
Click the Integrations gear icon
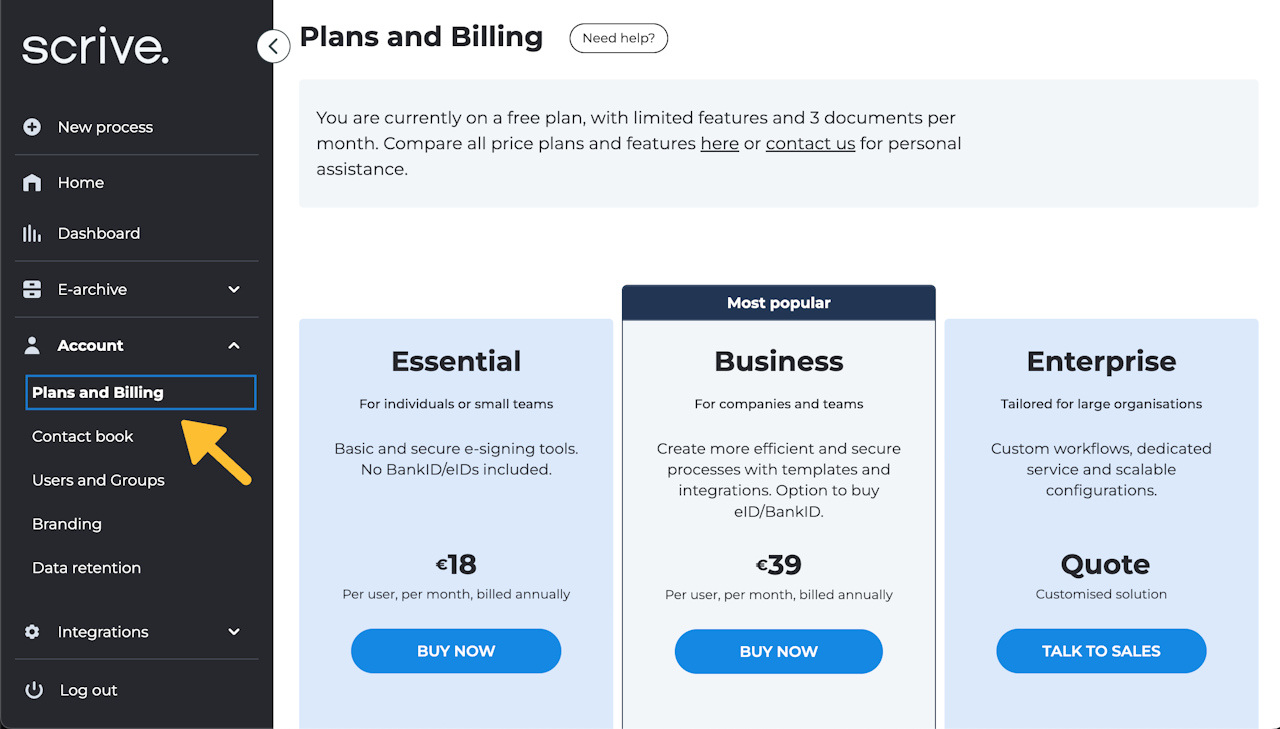32,632
